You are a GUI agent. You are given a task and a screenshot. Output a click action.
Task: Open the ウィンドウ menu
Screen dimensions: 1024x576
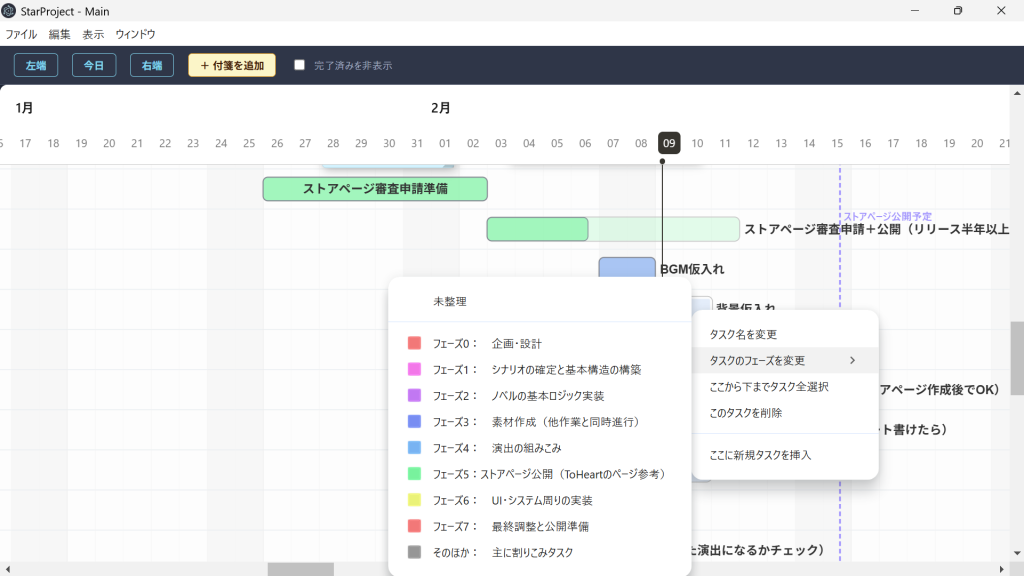135,34
